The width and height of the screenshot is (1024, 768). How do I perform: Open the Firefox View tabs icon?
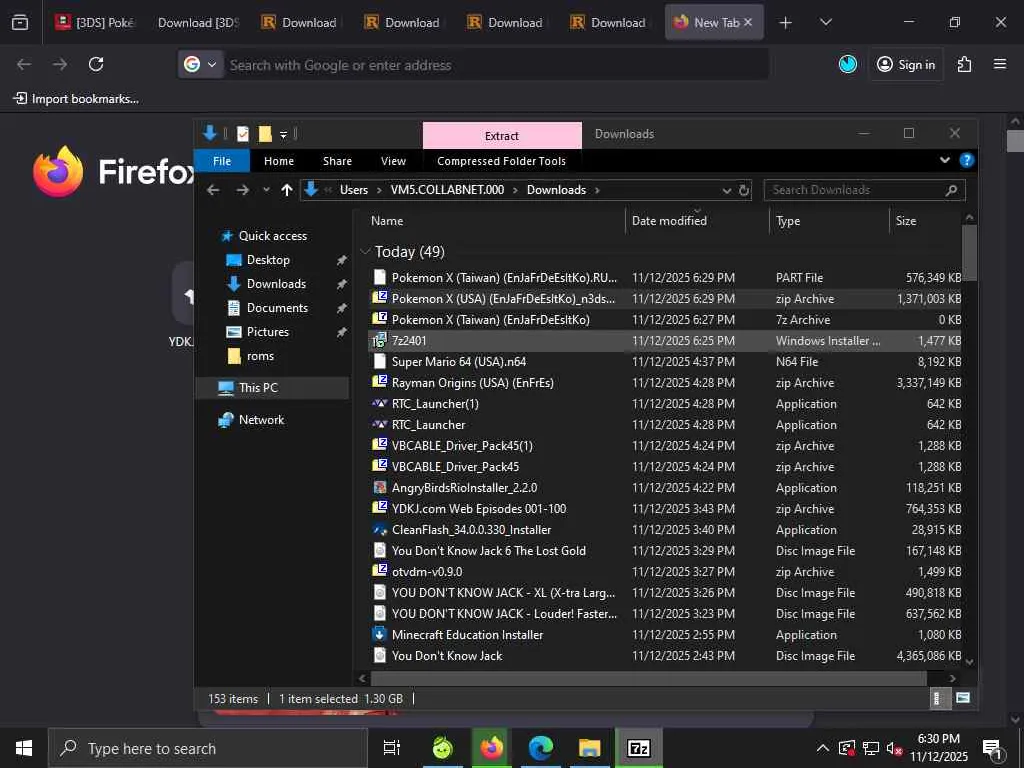pos(20,23)
